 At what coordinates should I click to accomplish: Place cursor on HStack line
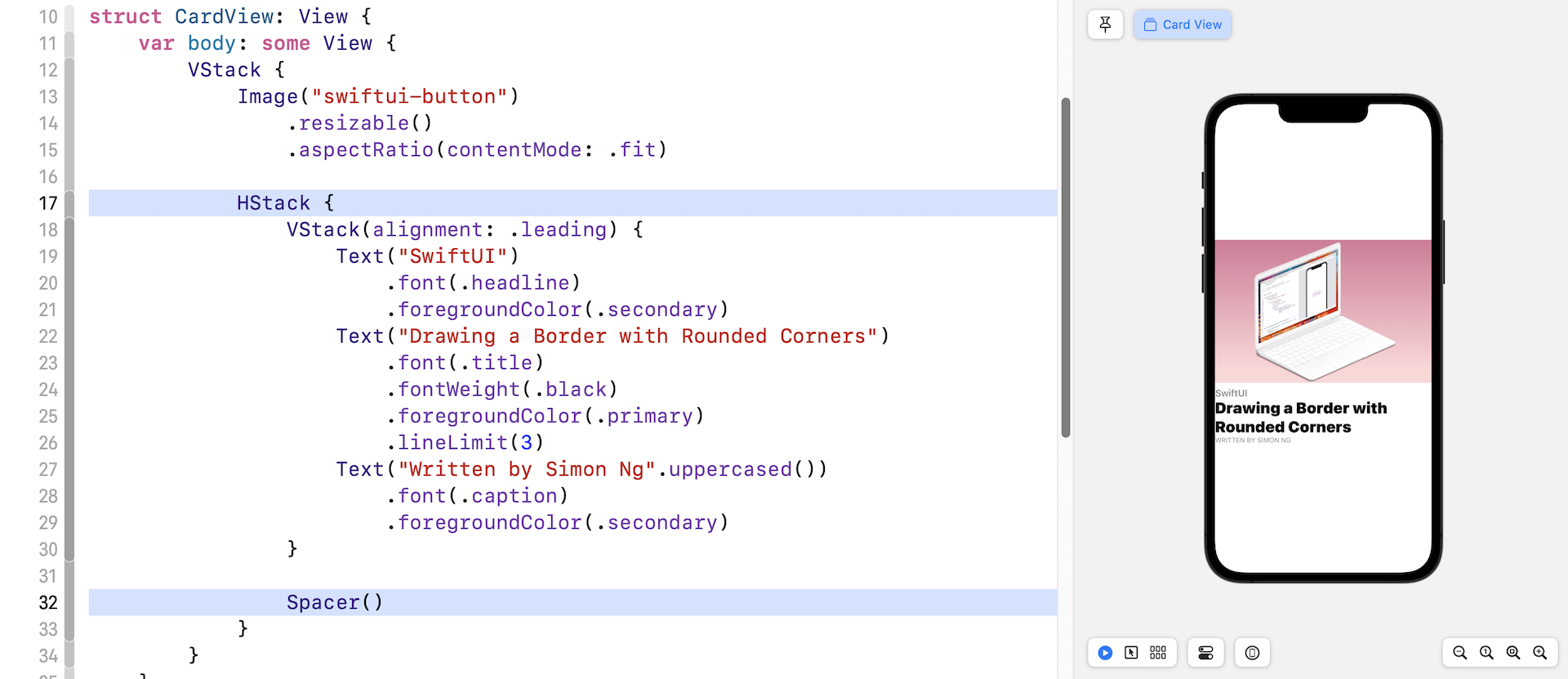pyautogui.click(x=572, y=203)
